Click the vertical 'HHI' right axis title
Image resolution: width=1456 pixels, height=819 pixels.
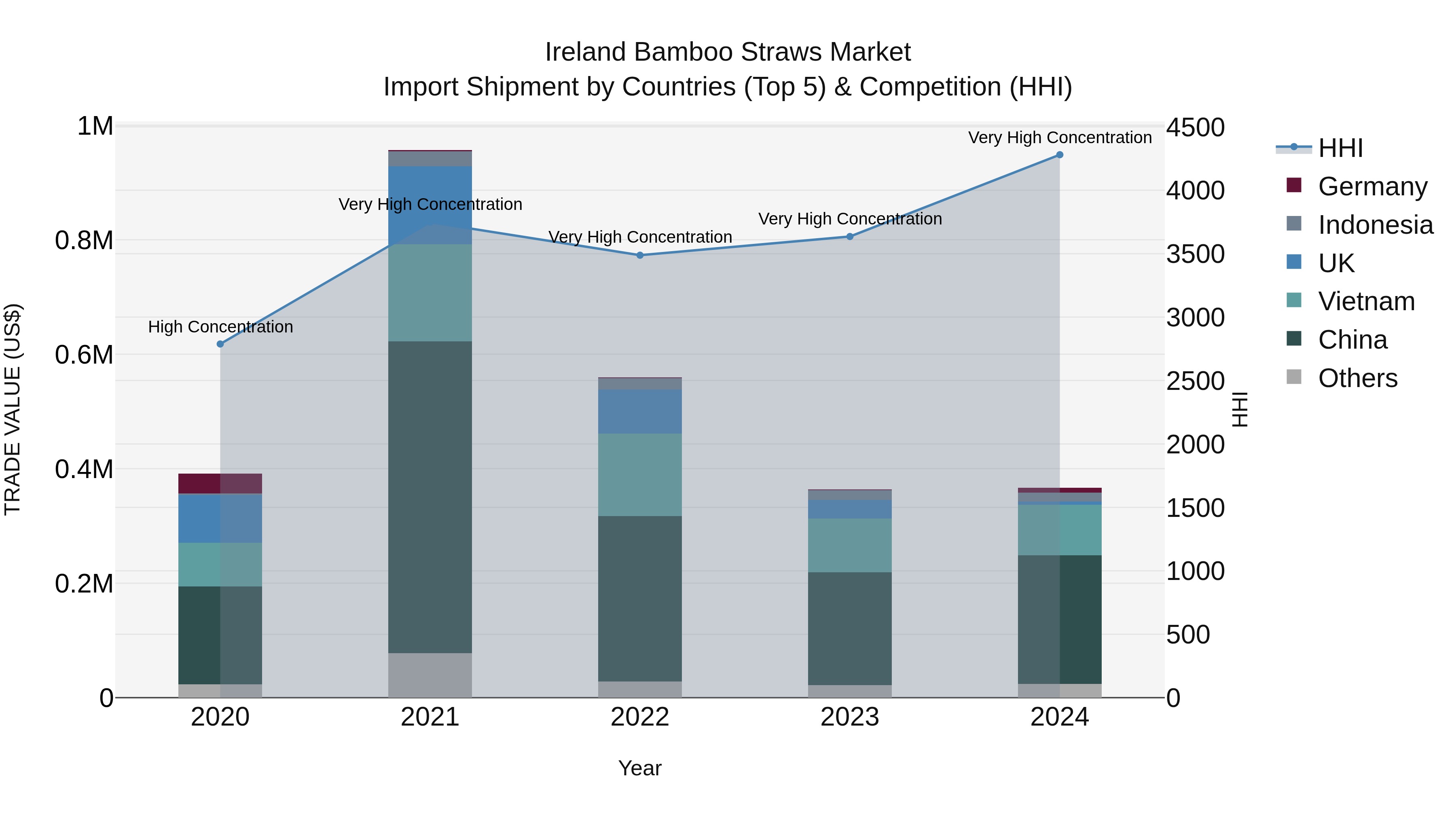click(x=1240, y=409)
